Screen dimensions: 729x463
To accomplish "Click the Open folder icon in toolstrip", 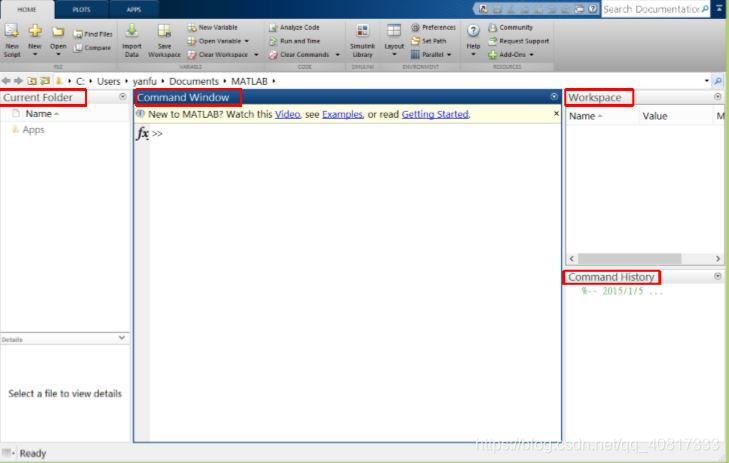I will (x=58, y=32).
